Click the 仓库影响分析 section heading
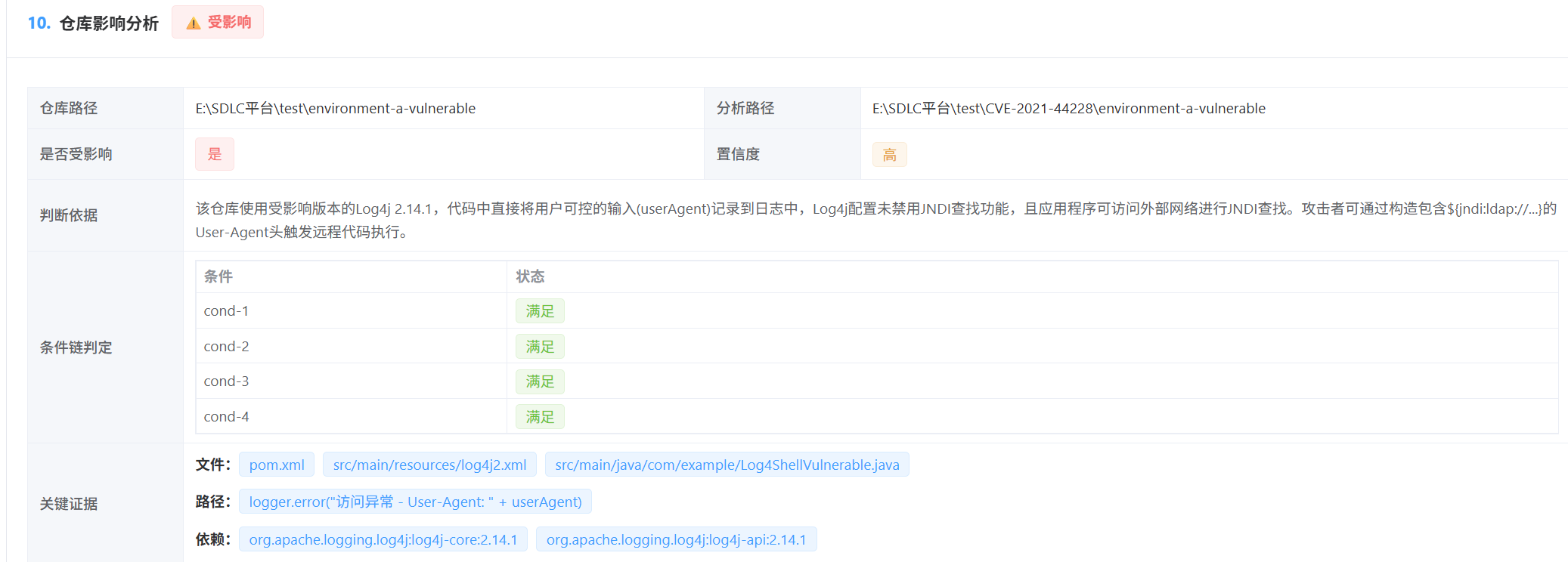Screen dimensions: 1568x562 point(108,23)
